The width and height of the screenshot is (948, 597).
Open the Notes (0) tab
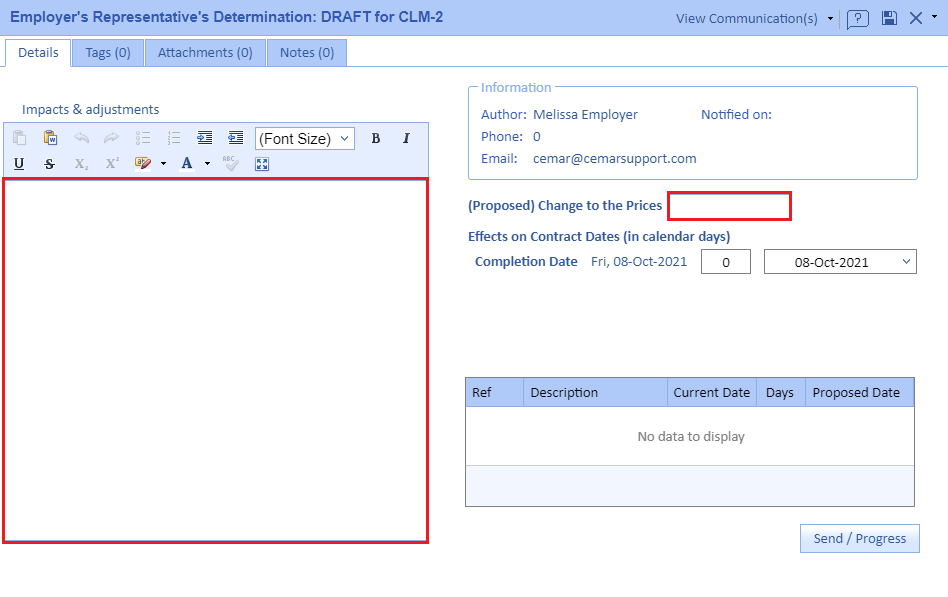[x=307, y=53]
